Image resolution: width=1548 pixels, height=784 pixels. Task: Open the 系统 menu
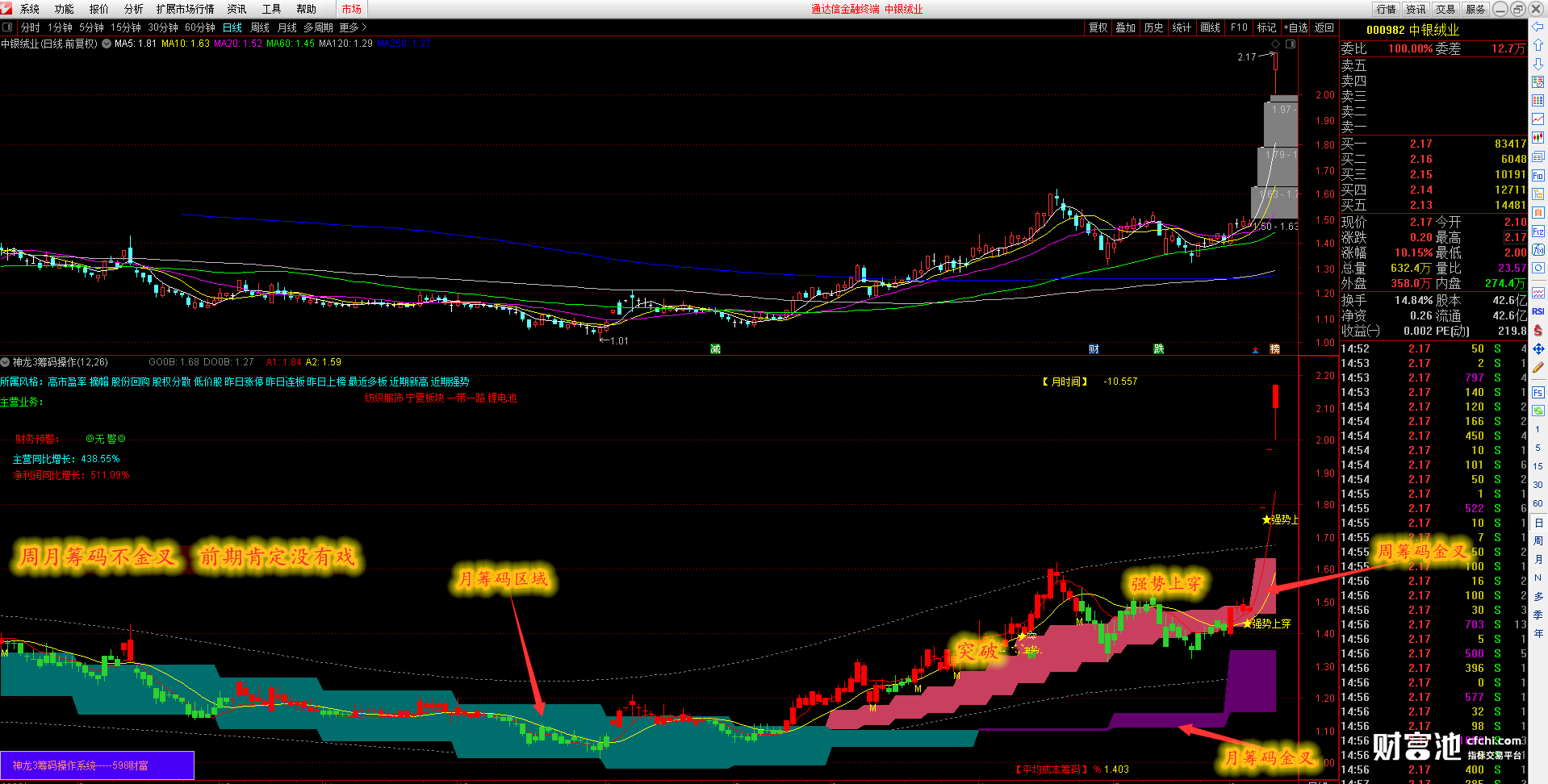point(30,9)
